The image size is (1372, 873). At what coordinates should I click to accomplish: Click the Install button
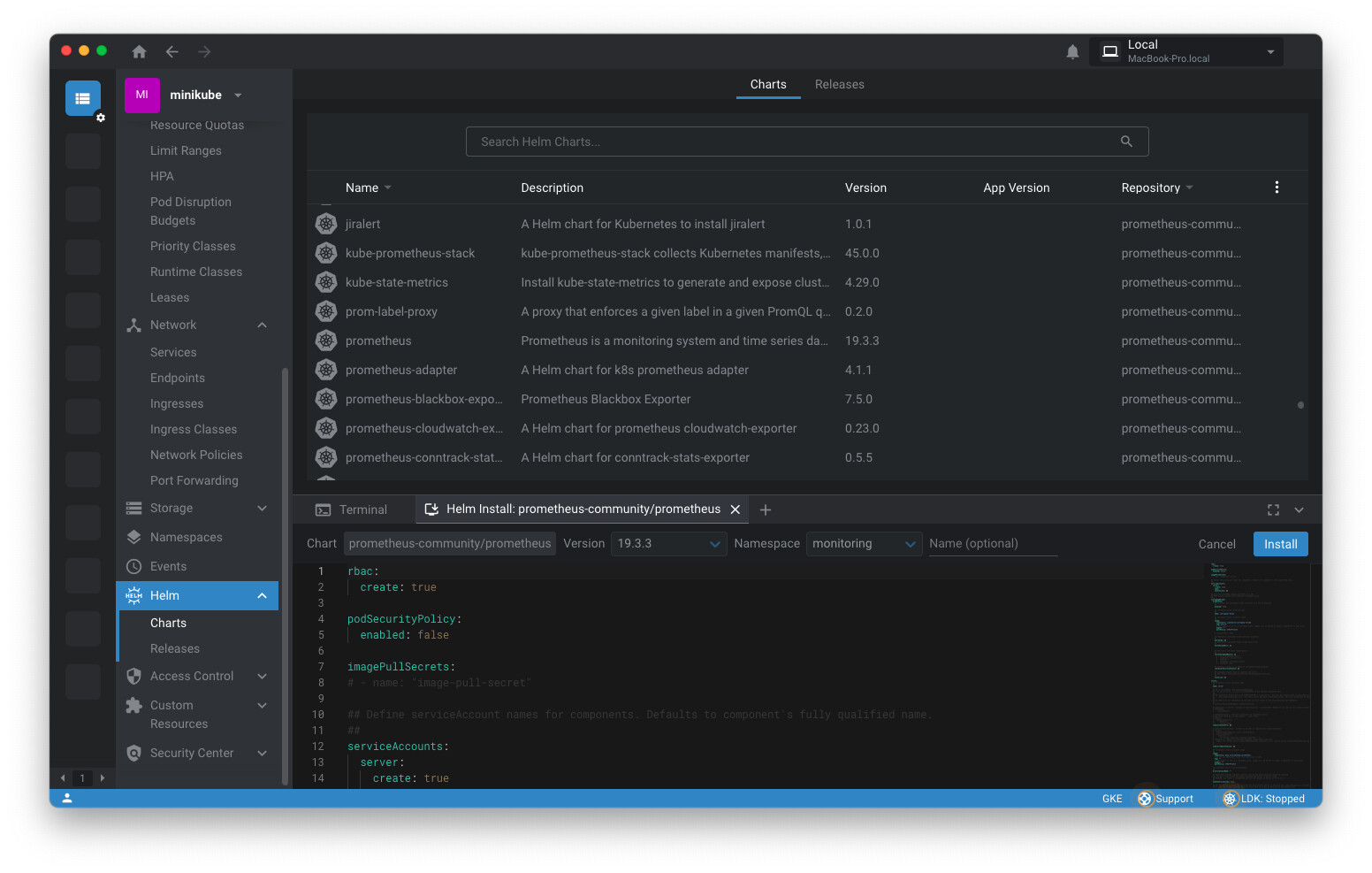coord(1280,544)
